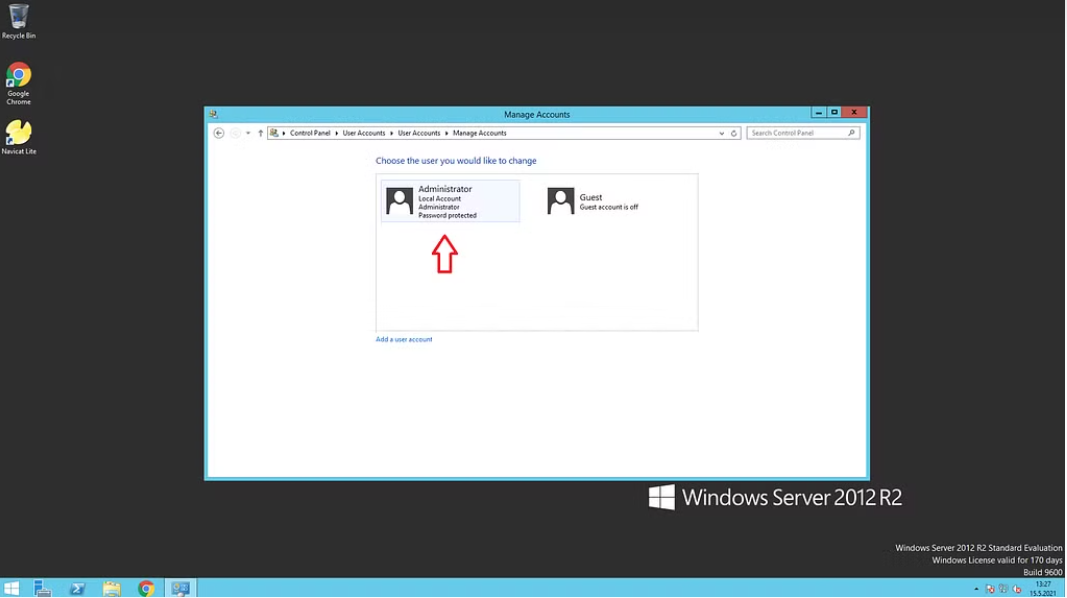Close the Manage Accounts window
The width and height of the screenshot is (1067, 598).
pyautogui.click(x=855, y=113)
